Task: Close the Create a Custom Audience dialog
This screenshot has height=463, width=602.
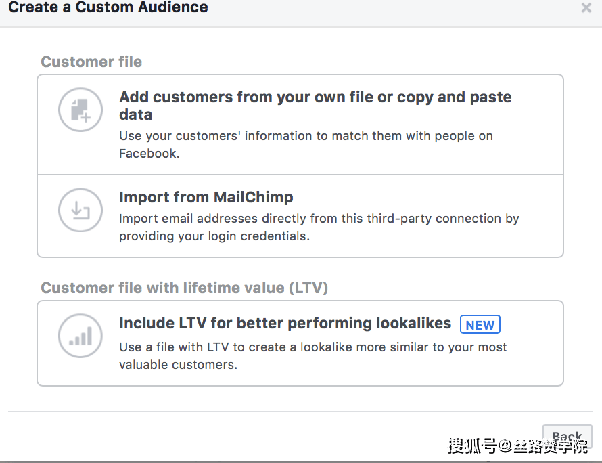Action: click(x=586, y=8)
